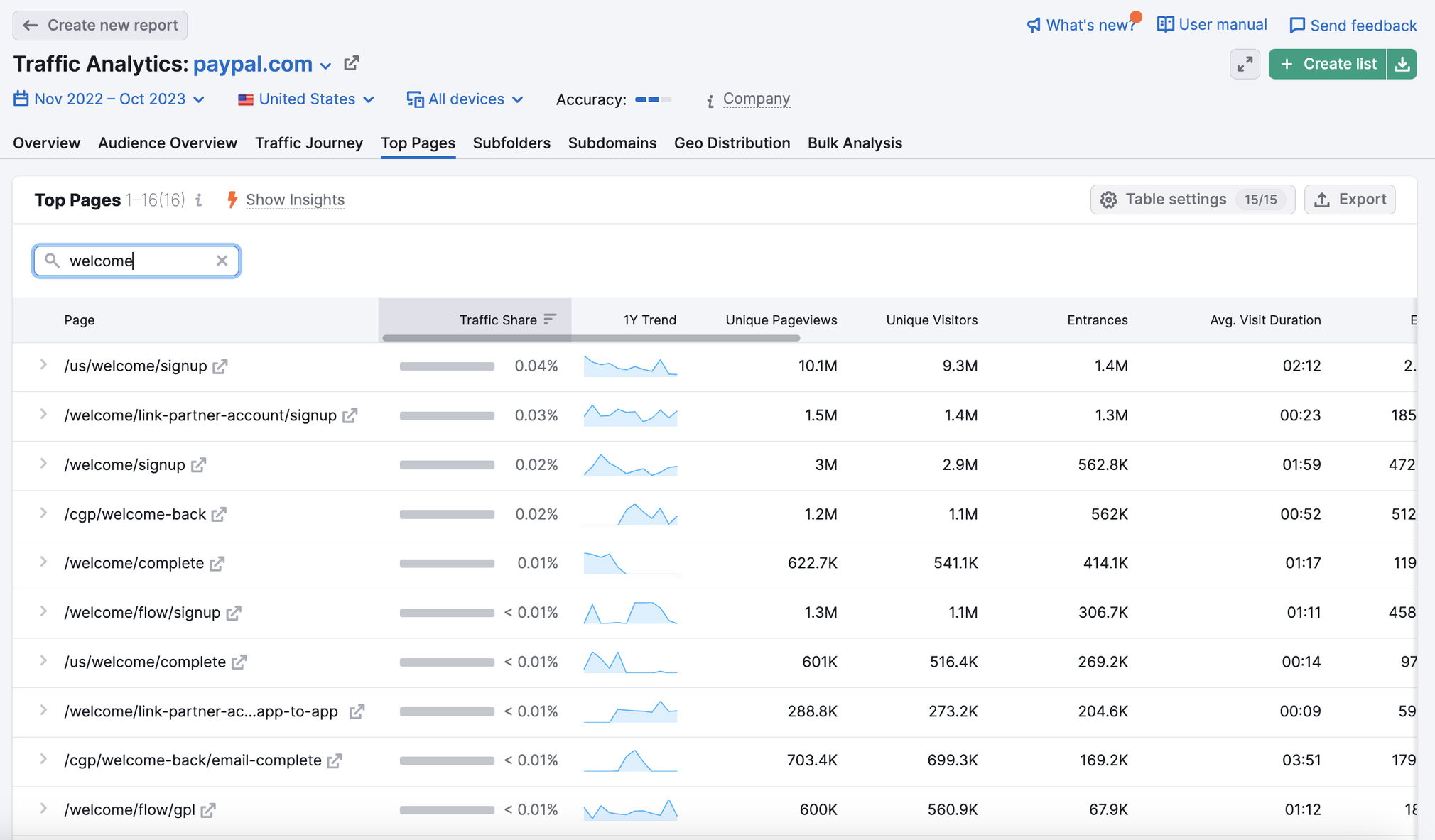Viewport: 1435px width, 840px height.
Task: Open paypal.com in new tab via header icon
Action: [x=352, y=63]
